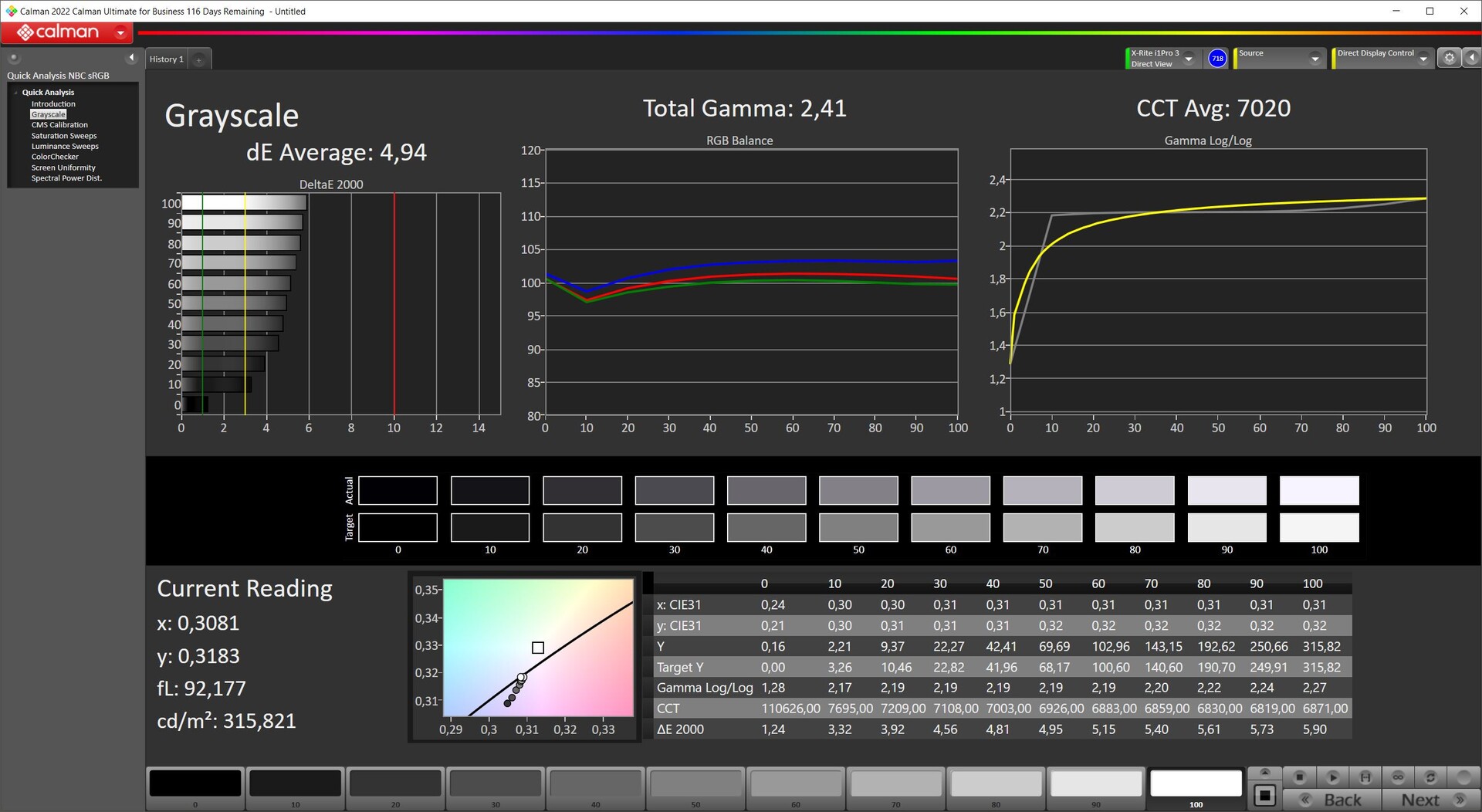The width and height of the screenshot is (1482, 812).
Task: Click the CCT Avg: 7020 heading
Action: [1213, 108]
